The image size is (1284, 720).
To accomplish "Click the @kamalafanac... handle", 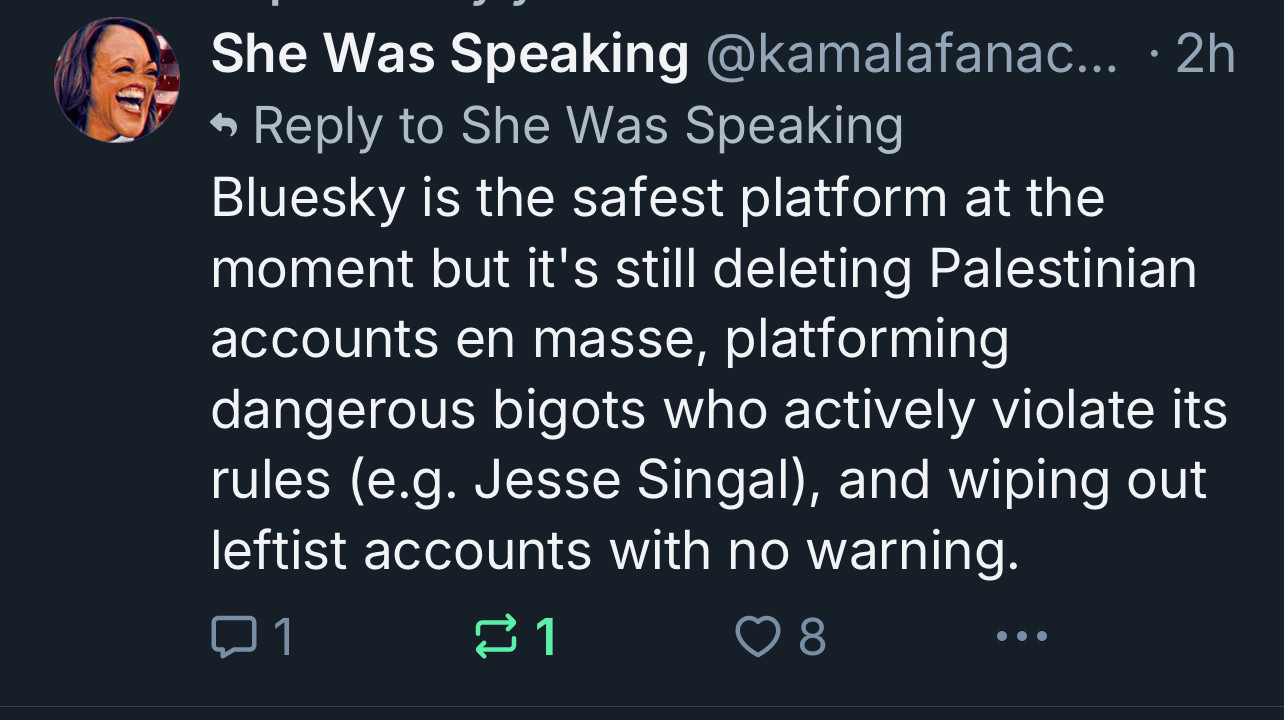I will [912, 54].
